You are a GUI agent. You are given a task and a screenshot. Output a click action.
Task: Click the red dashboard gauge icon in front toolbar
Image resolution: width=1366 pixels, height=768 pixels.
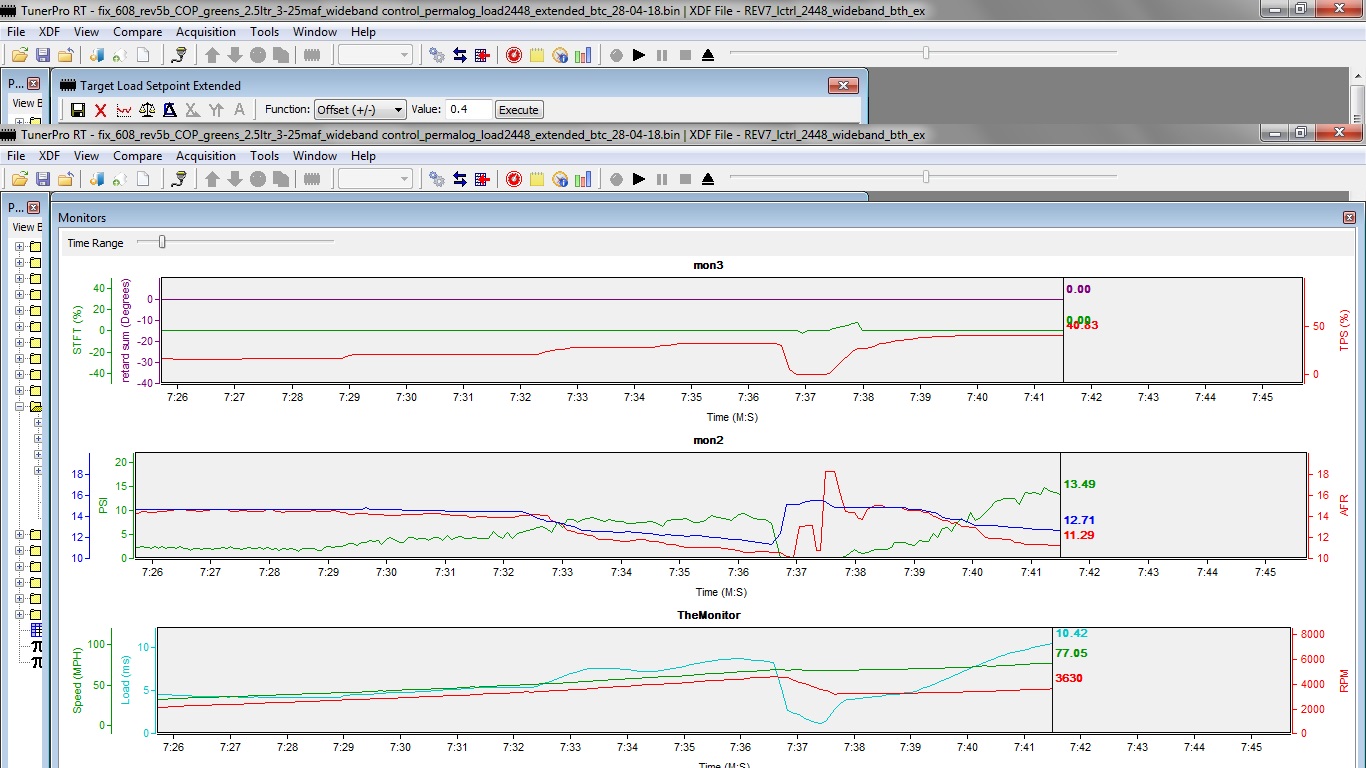click(x=514, y=179)
